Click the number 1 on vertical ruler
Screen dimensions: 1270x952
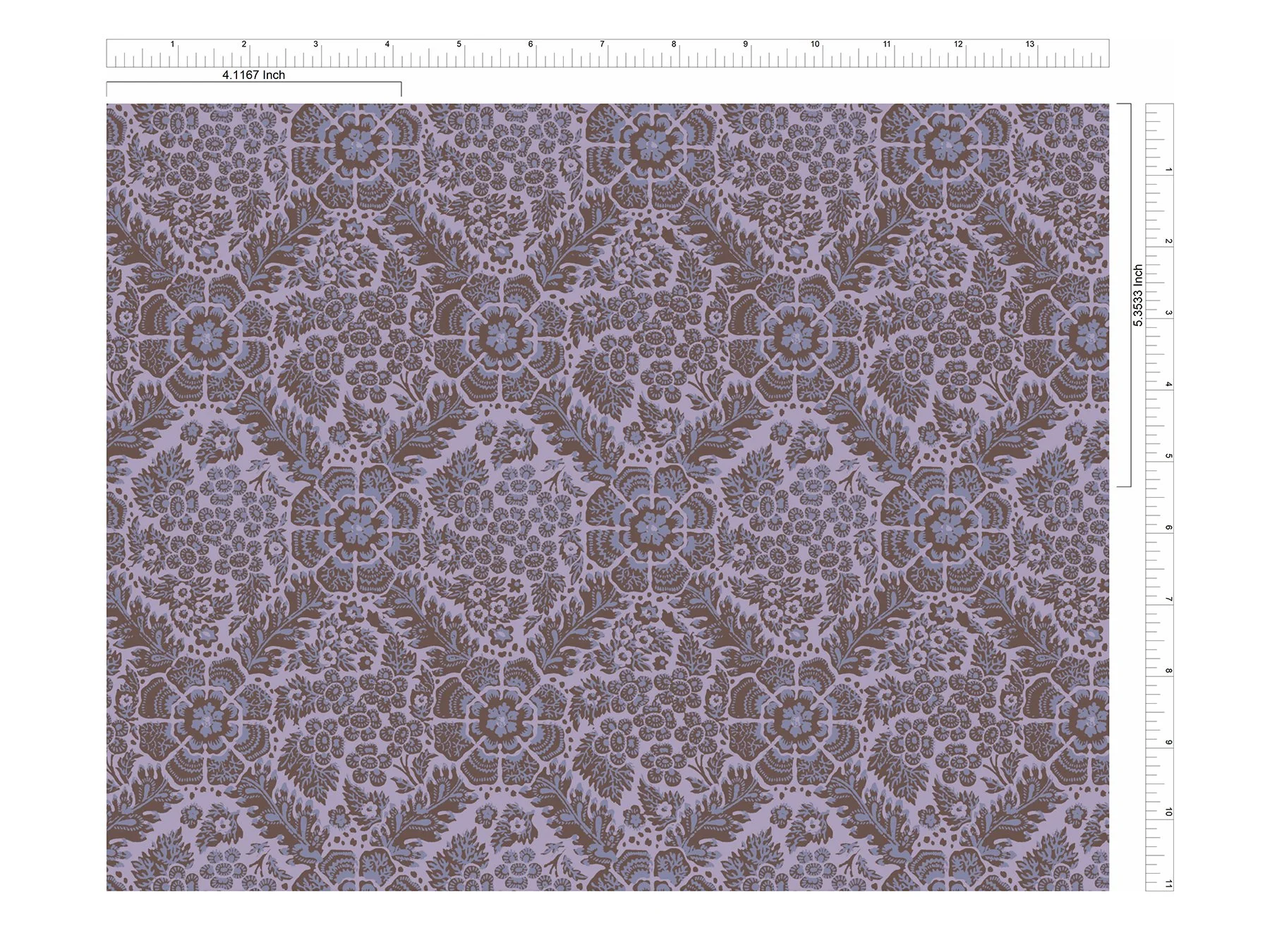point(1168,170)
